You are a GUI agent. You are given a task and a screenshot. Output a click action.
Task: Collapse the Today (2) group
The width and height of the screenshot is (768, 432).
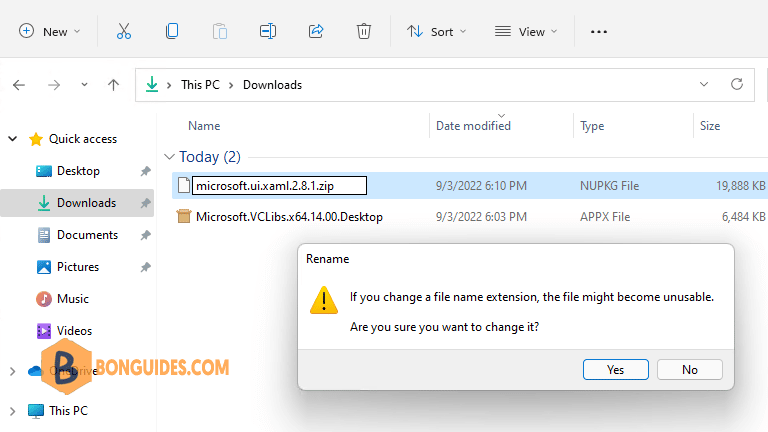pos(169,157)
